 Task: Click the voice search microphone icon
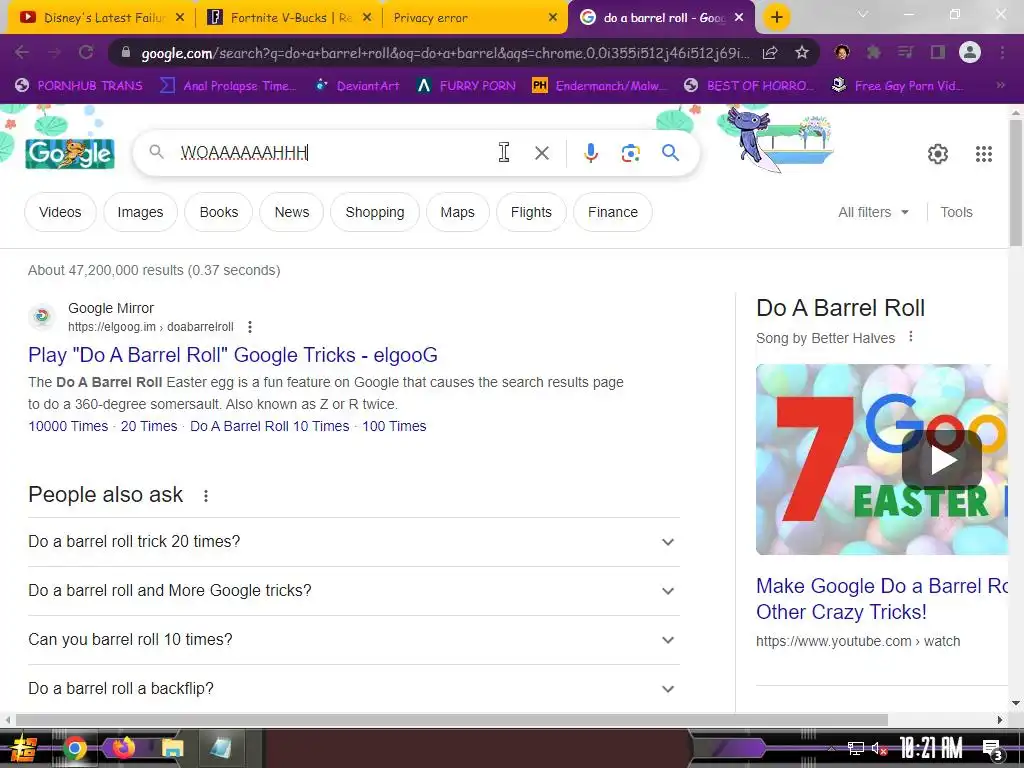click(590, 153)
